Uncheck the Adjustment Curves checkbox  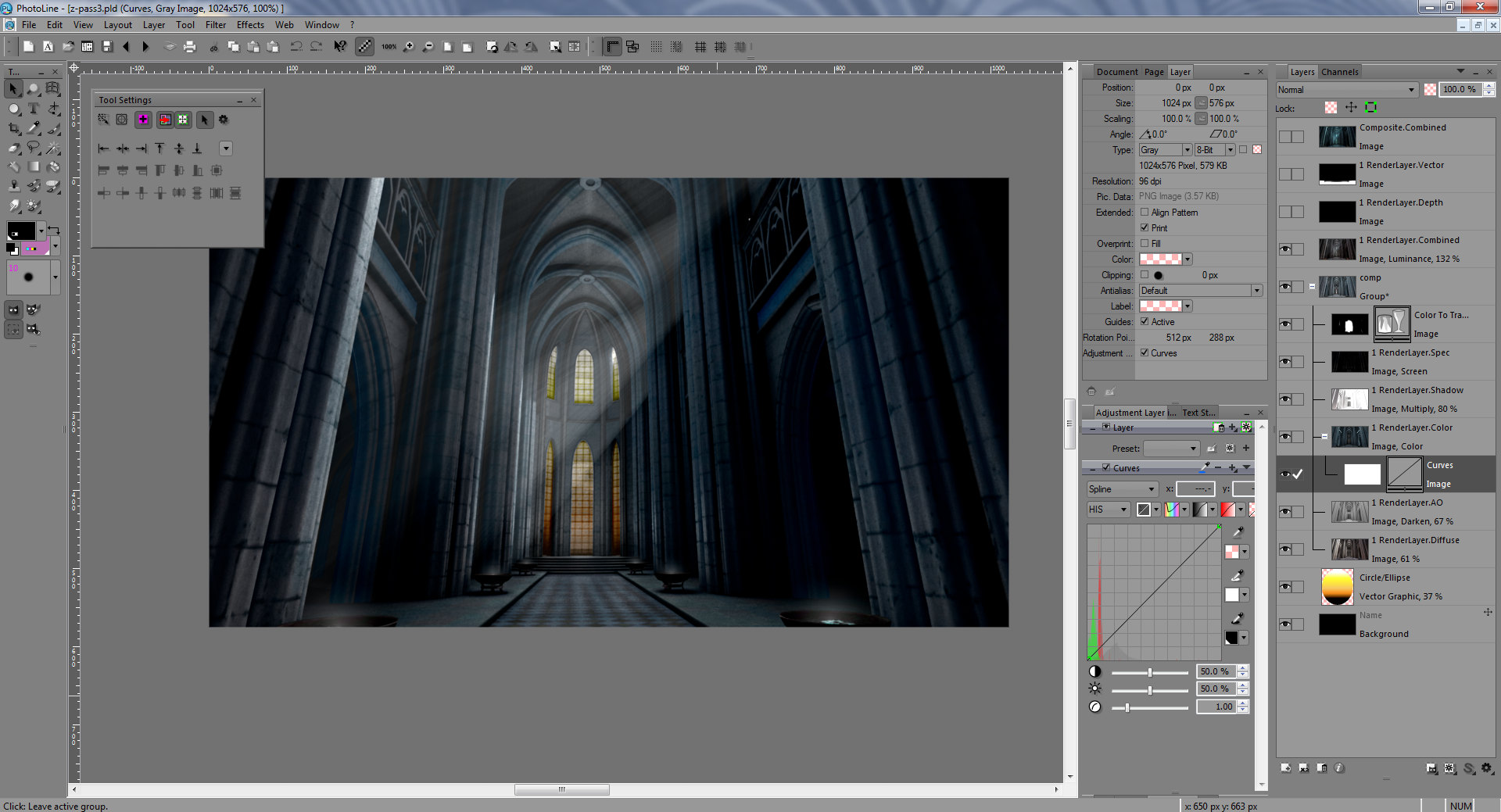click(1145, 353)
